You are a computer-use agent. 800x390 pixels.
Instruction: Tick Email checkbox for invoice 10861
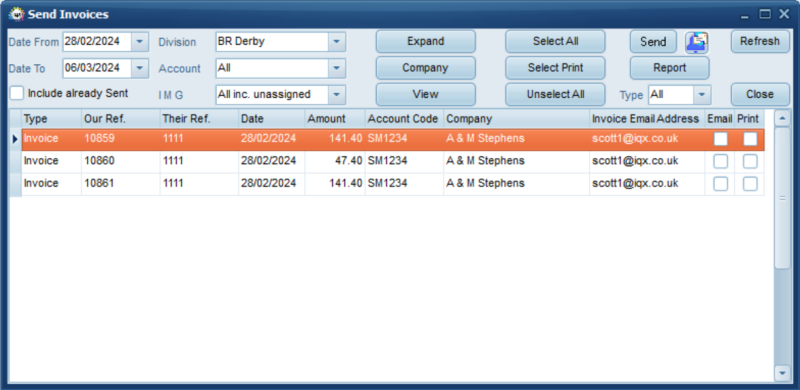(720, 184)
